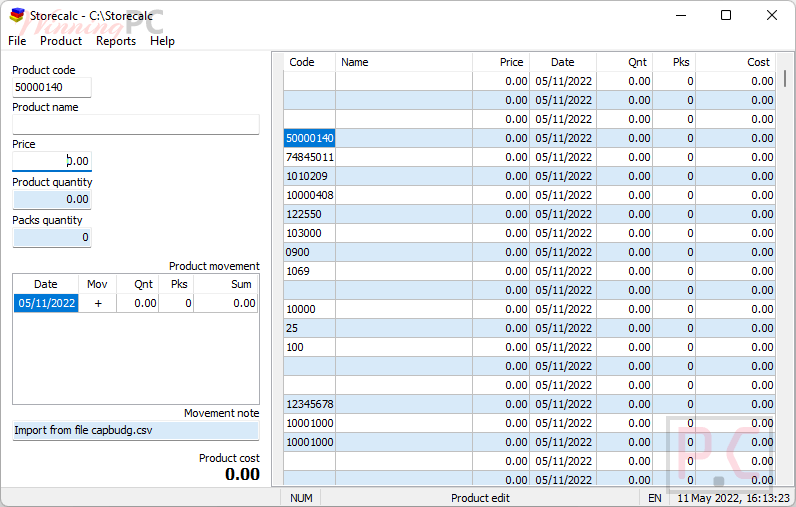Click the NUM indicator in status bar
796x507 pixels.
(301, 498)
